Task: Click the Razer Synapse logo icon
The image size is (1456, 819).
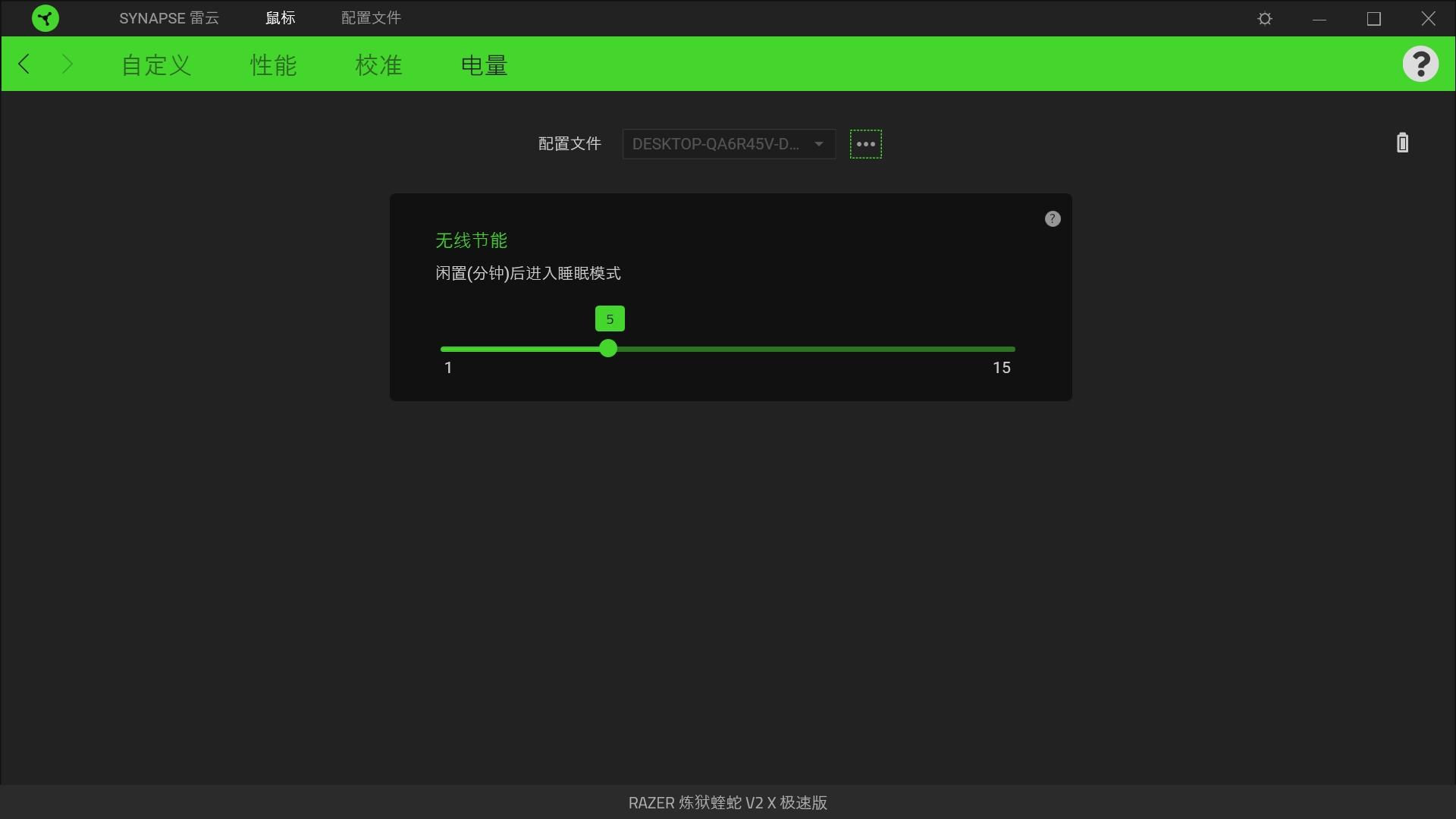Action: (x=45, y=18)
